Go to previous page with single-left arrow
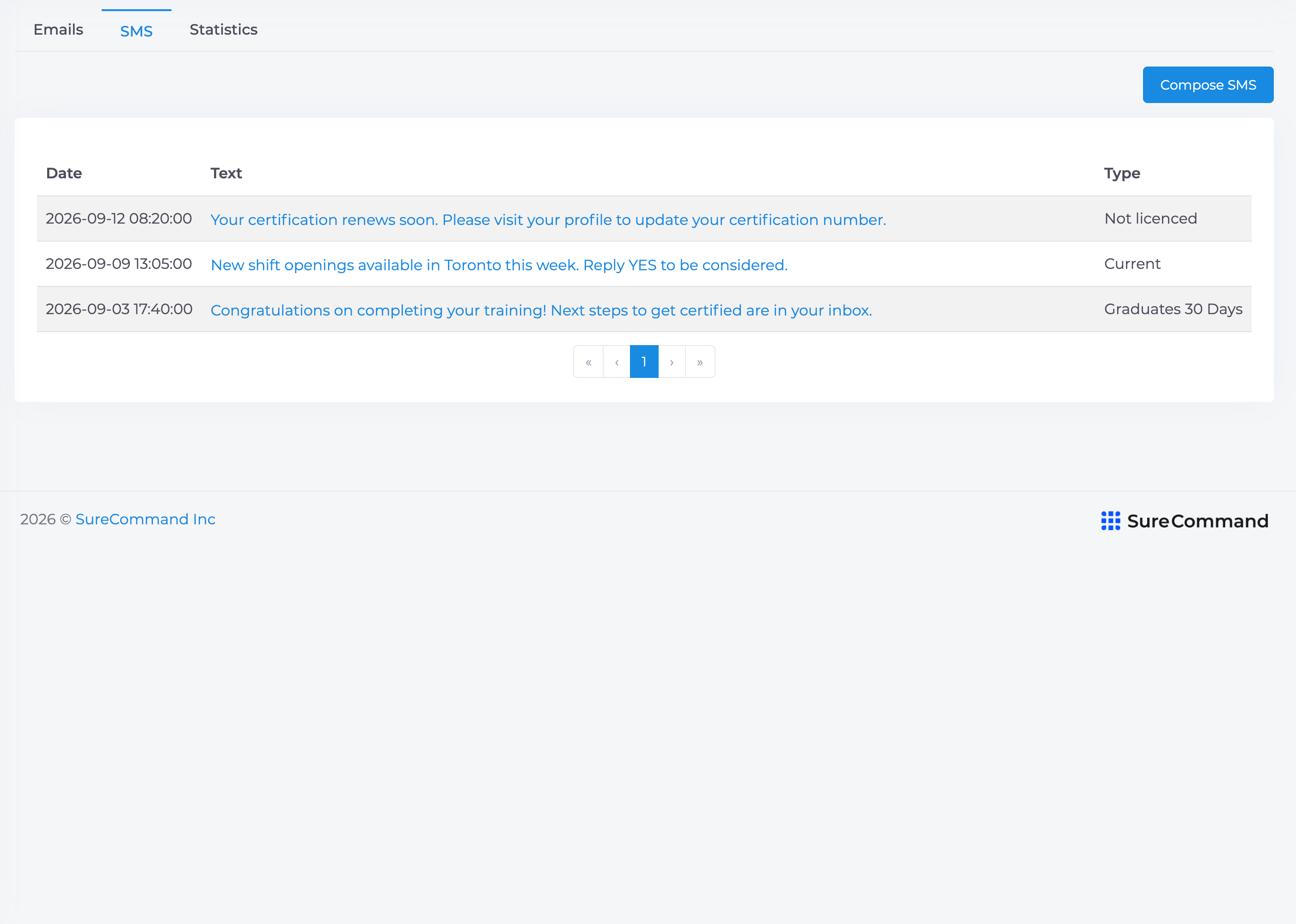Image resolution: width=1296 pixels, height=924 pixels. click(617, 362)
